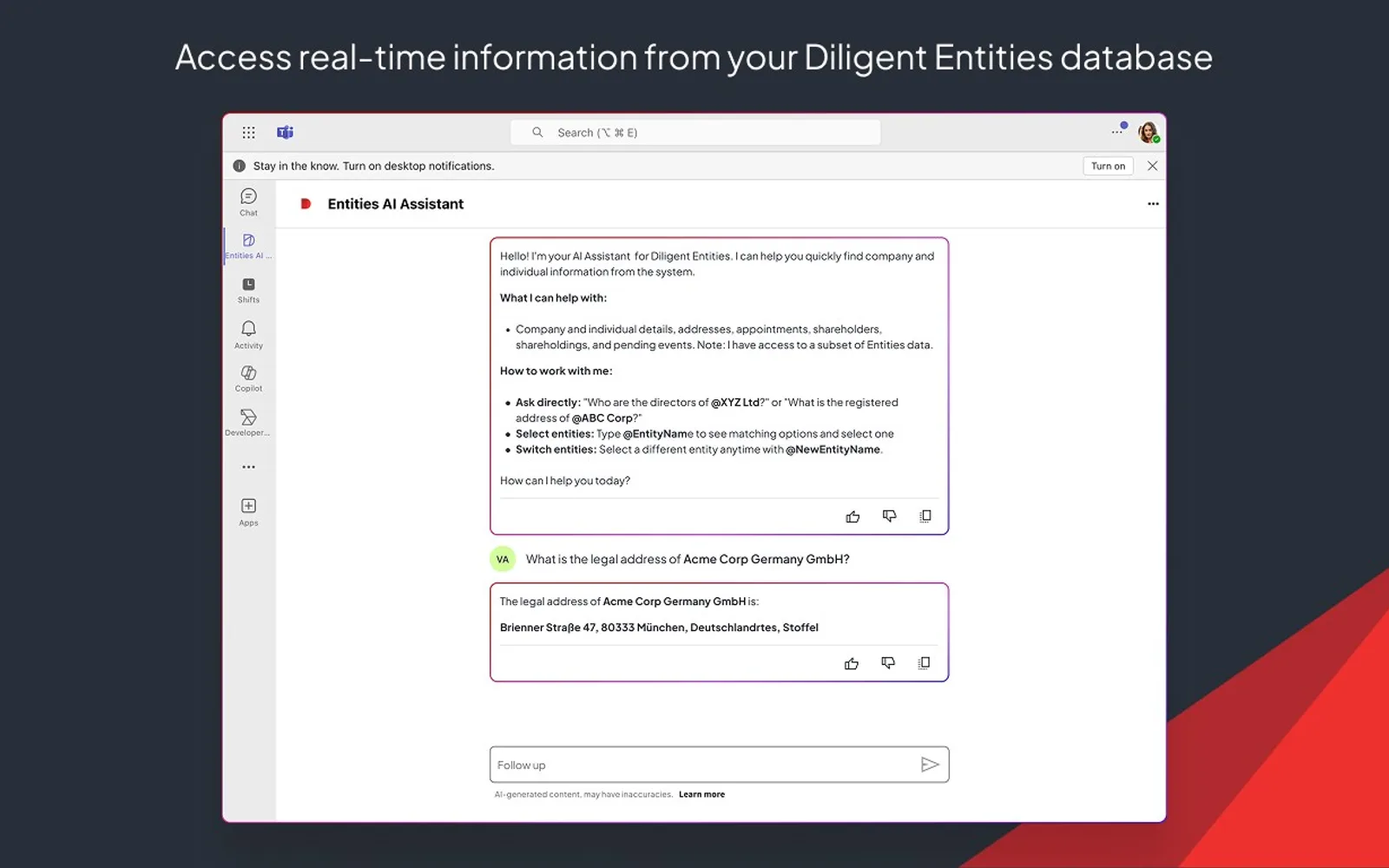Send the follow up message
Image resolution: width=1389 pixels, height=868 pixels.
click(x=930, y=765)
